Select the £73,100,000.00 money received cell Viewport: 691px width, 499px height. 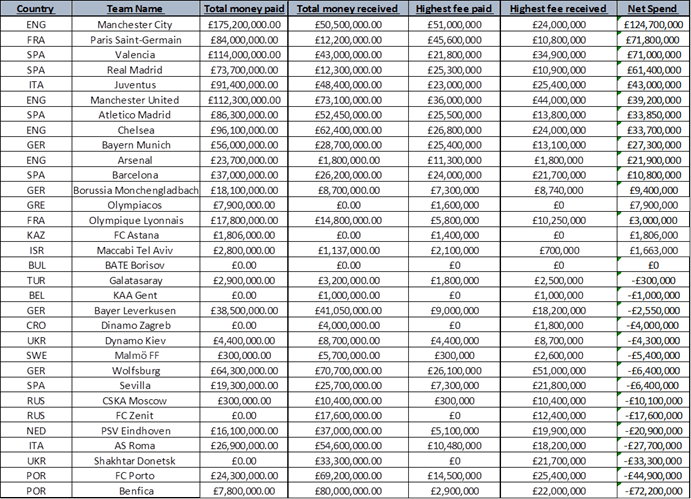coord(348,100)
